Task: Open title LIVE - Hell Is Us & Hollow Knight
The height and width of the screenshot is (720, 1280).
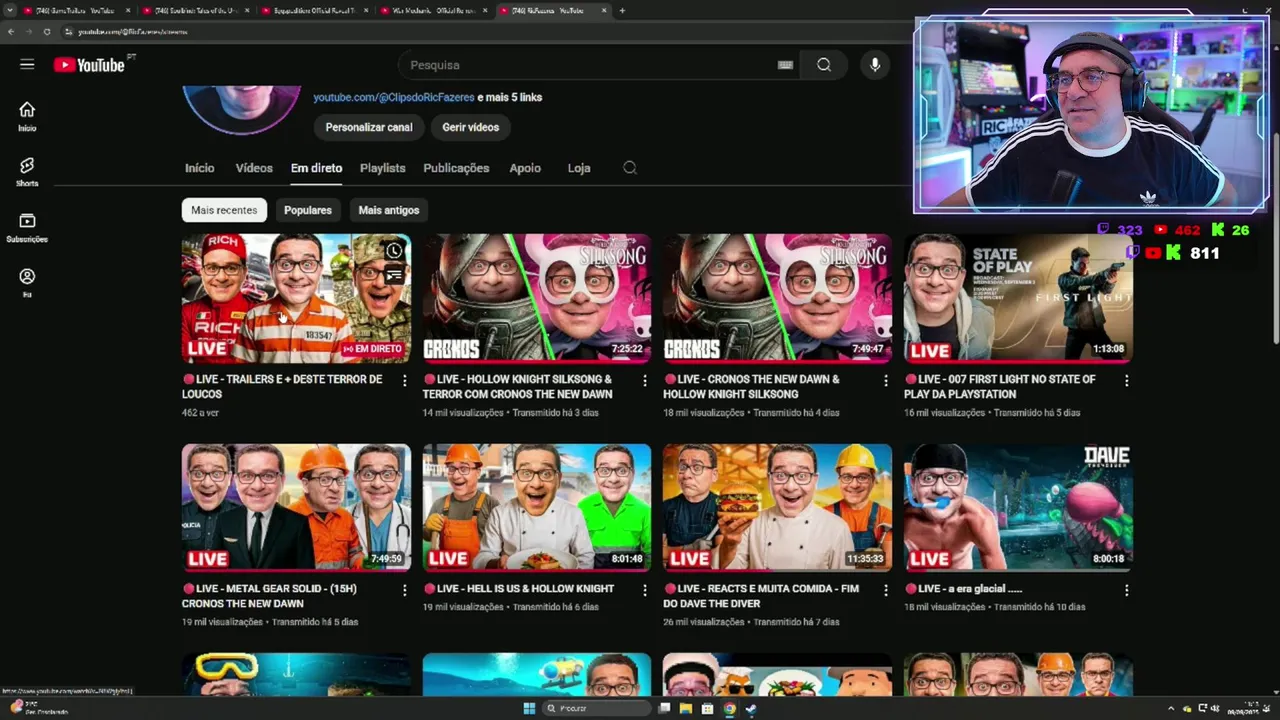Action: pyautogui.click(x=518, y=589)
